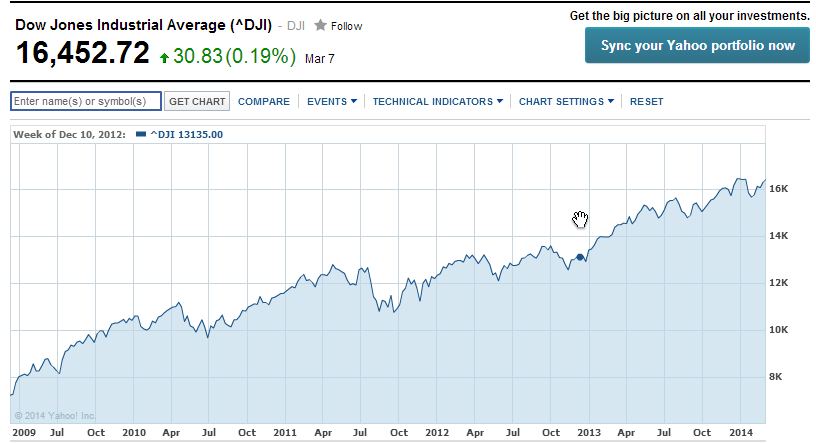Viewport: 816px width, 443px height.
Task: Expand the TECHNICAL INDICATORS dropdown
Action: click(x=438, y=102)
